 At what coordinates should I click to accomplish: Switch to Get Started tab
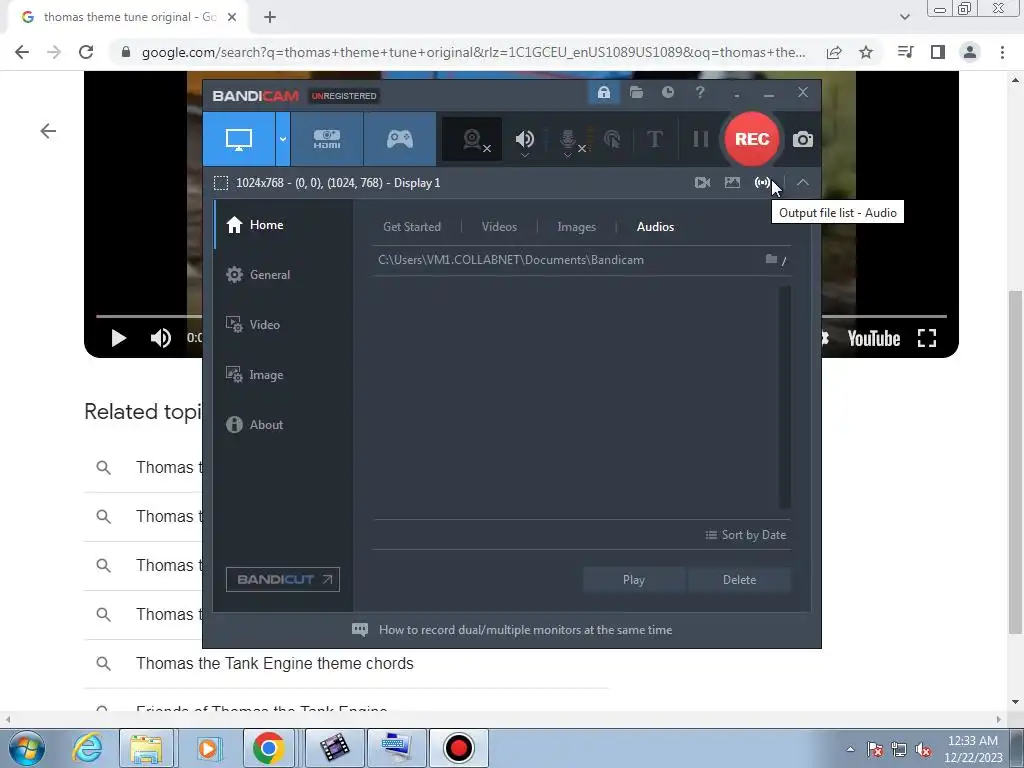(411, 227)
